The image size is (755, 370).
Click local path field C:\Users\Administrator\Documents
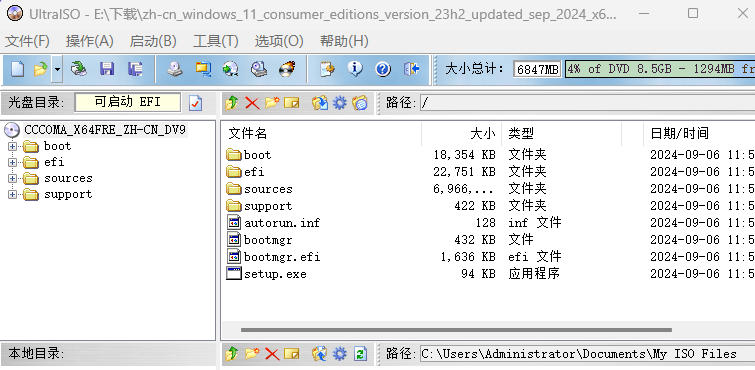(x=587, y=354)
